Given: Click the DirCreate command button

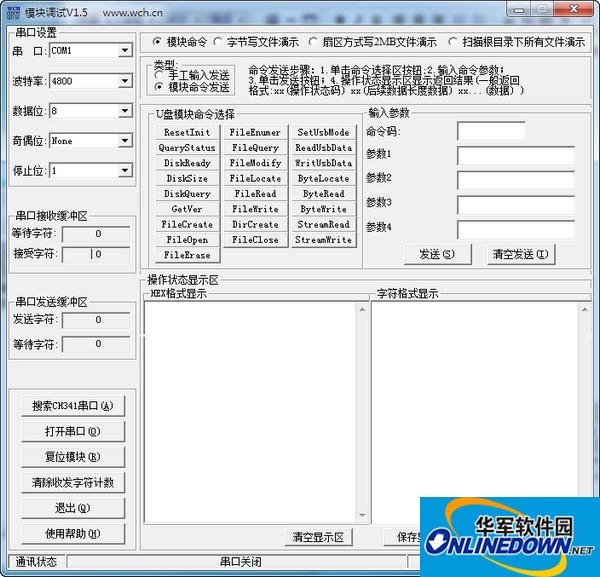Looking at the screenshot, I should 255,224.
